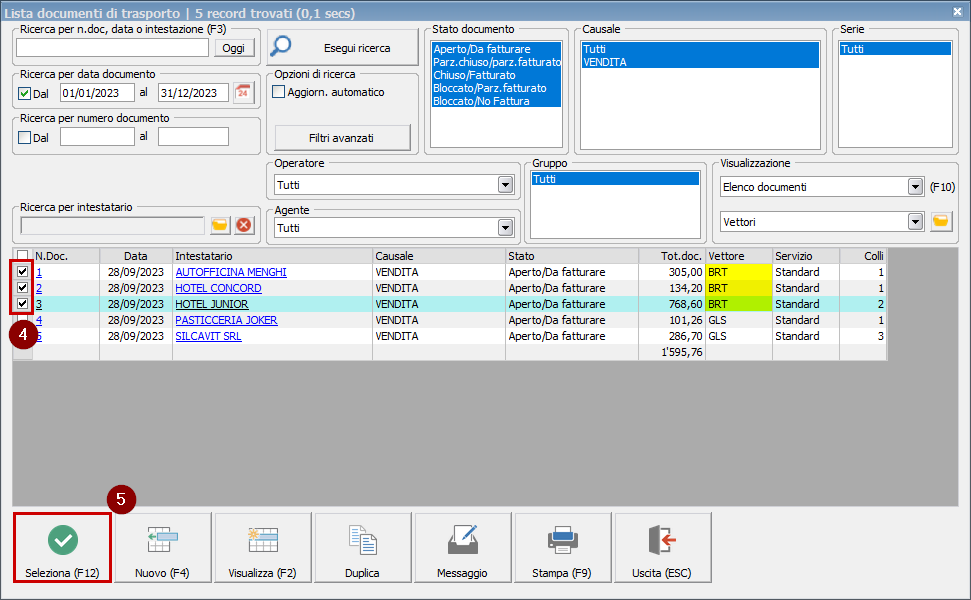Exit using the Uscita (ESC) button

pos(663,548)
